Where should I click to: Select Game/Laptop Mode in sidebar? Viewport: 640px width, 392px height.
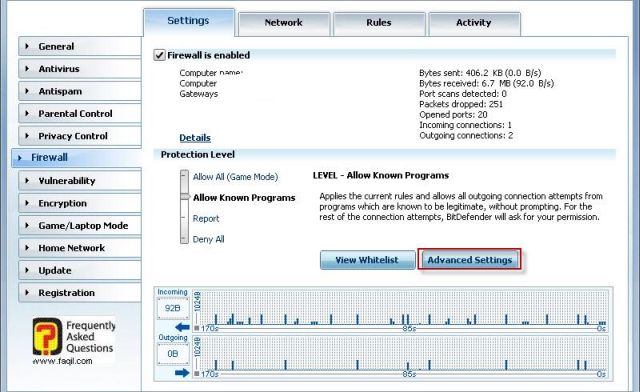click(x=80, y=226)
